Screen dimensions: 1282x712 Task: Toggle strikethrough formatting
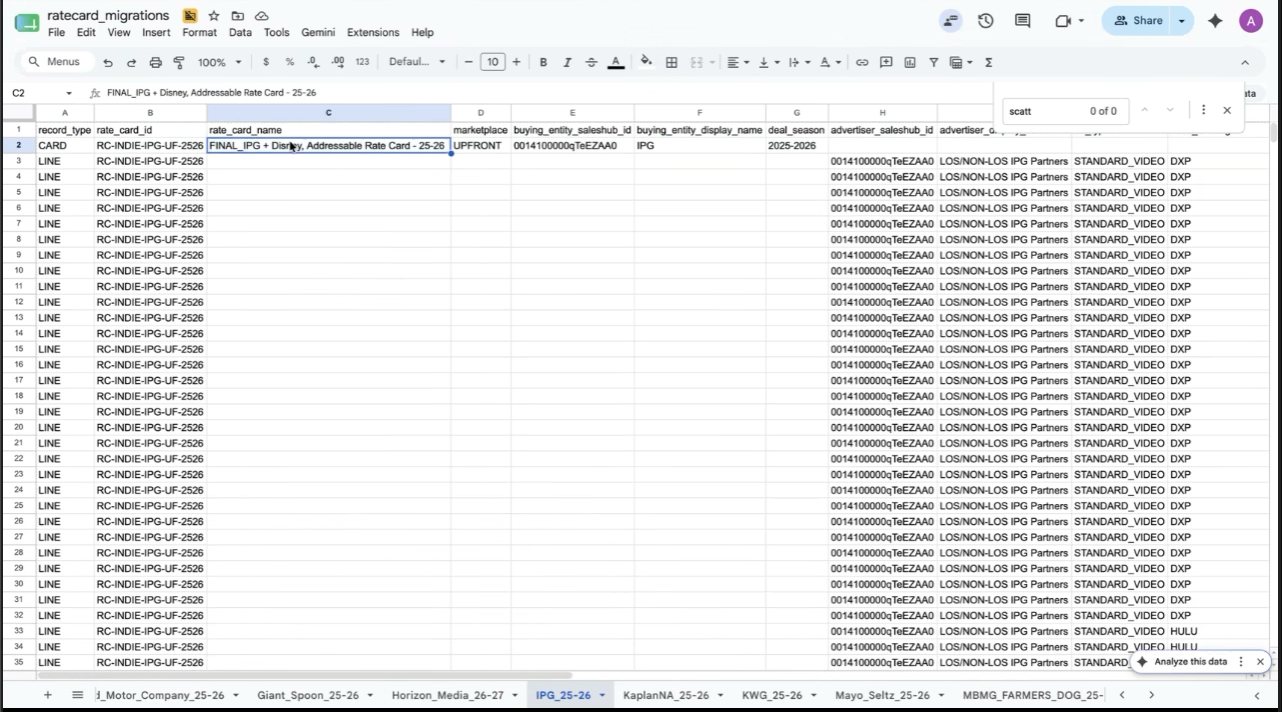coord(591,62)
